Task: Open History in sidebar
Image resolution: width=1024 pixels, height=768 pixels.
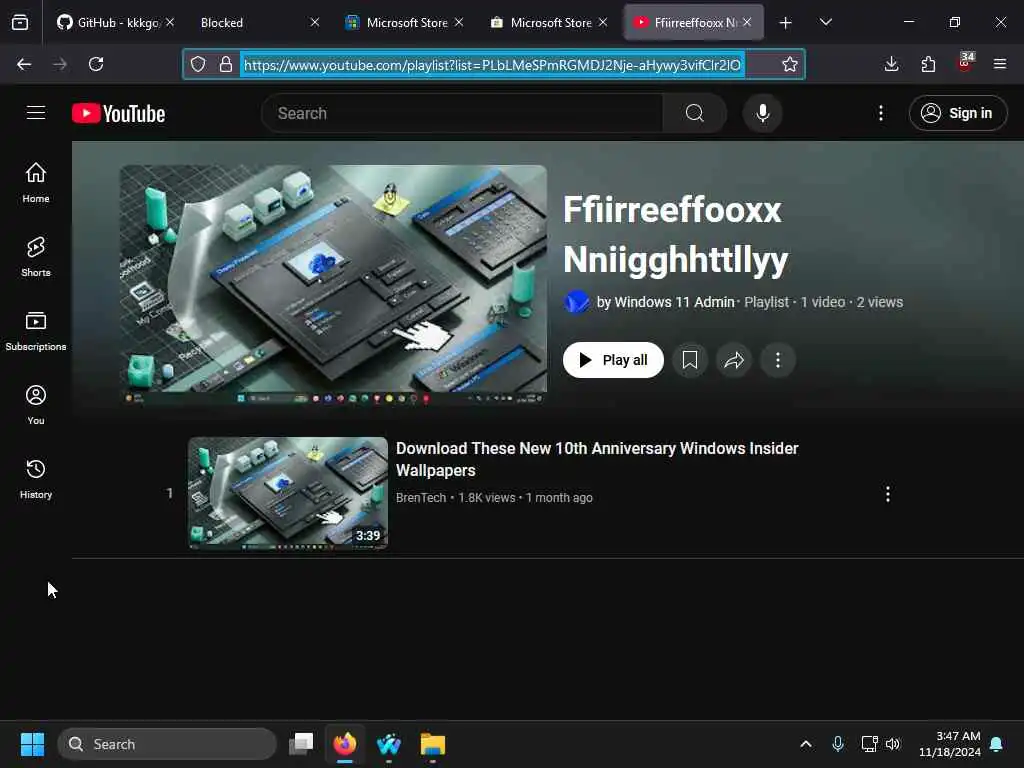Action: pyautogui.click(x=36, y=479)
